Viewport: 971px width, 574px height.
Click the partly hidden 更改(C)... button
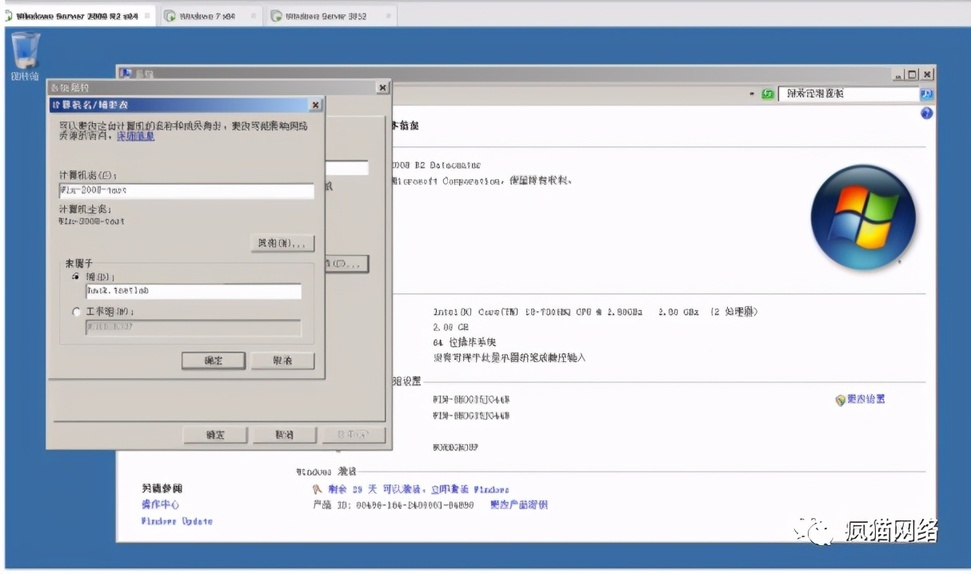click(x=347, y=264)
